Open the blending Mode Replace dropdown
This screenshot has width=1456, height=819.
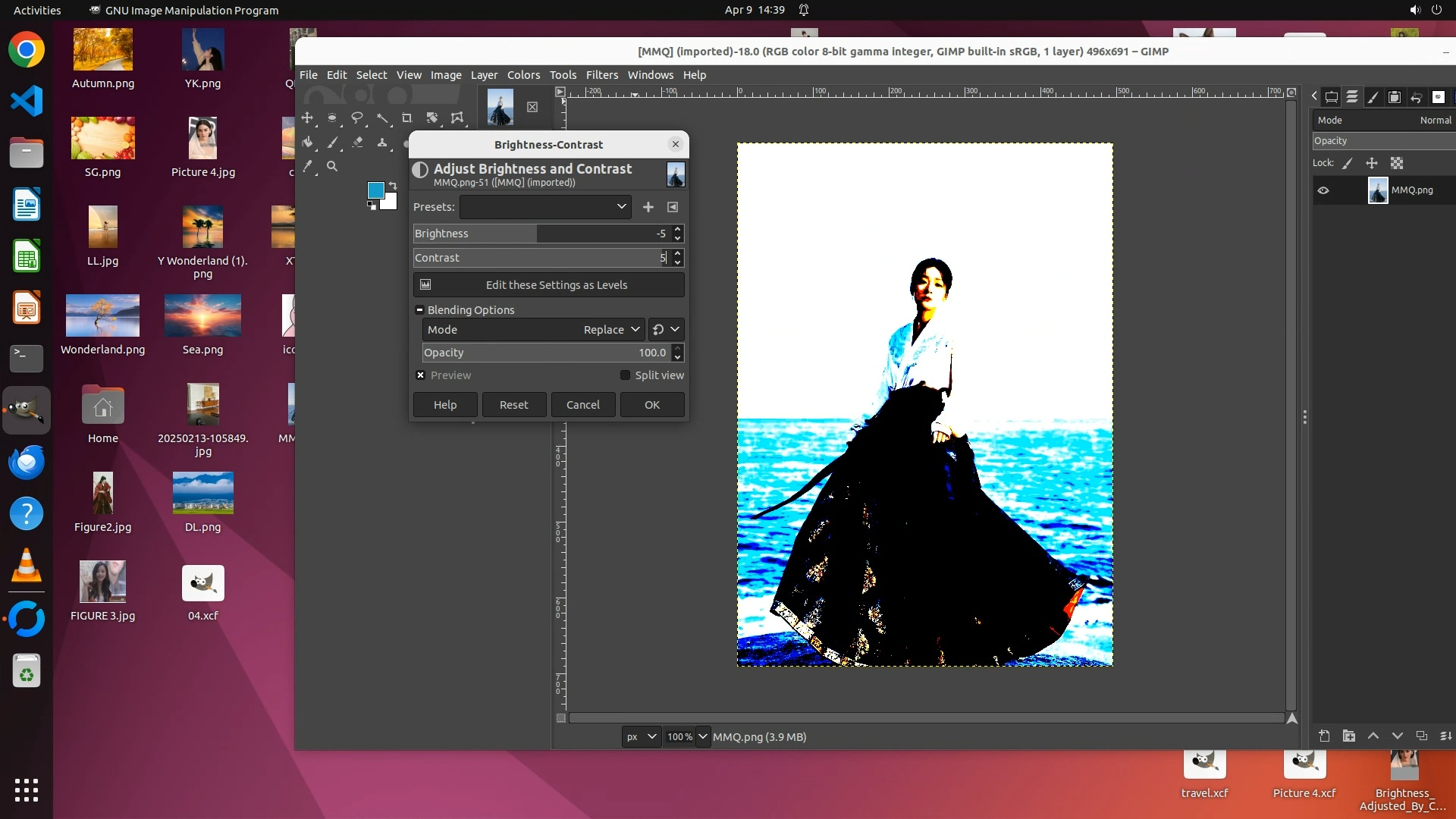click(x=610, y=330)
